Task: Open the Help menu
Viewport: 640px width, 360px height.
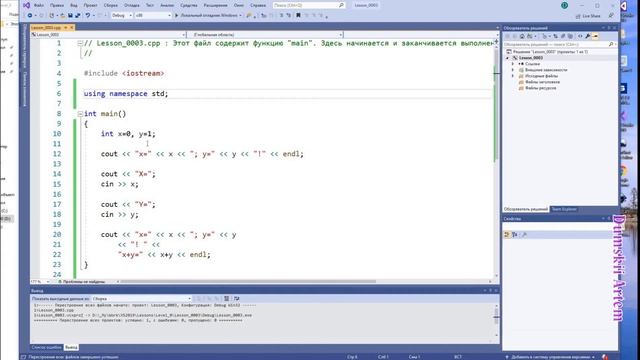Action: point(258,5)
